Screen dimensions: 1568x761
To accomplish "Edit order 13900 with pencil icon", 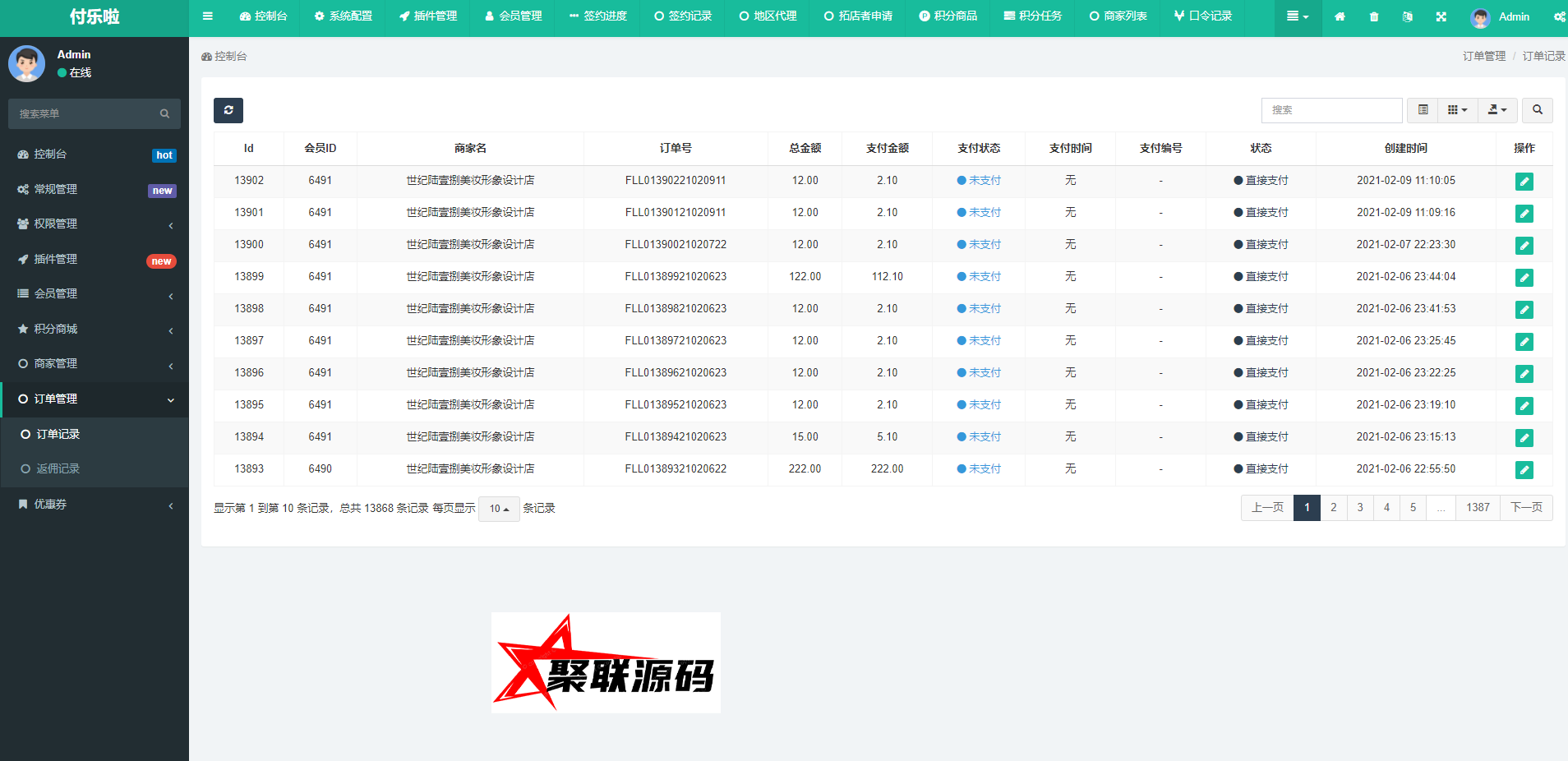I will click(x=1524, y=246).
